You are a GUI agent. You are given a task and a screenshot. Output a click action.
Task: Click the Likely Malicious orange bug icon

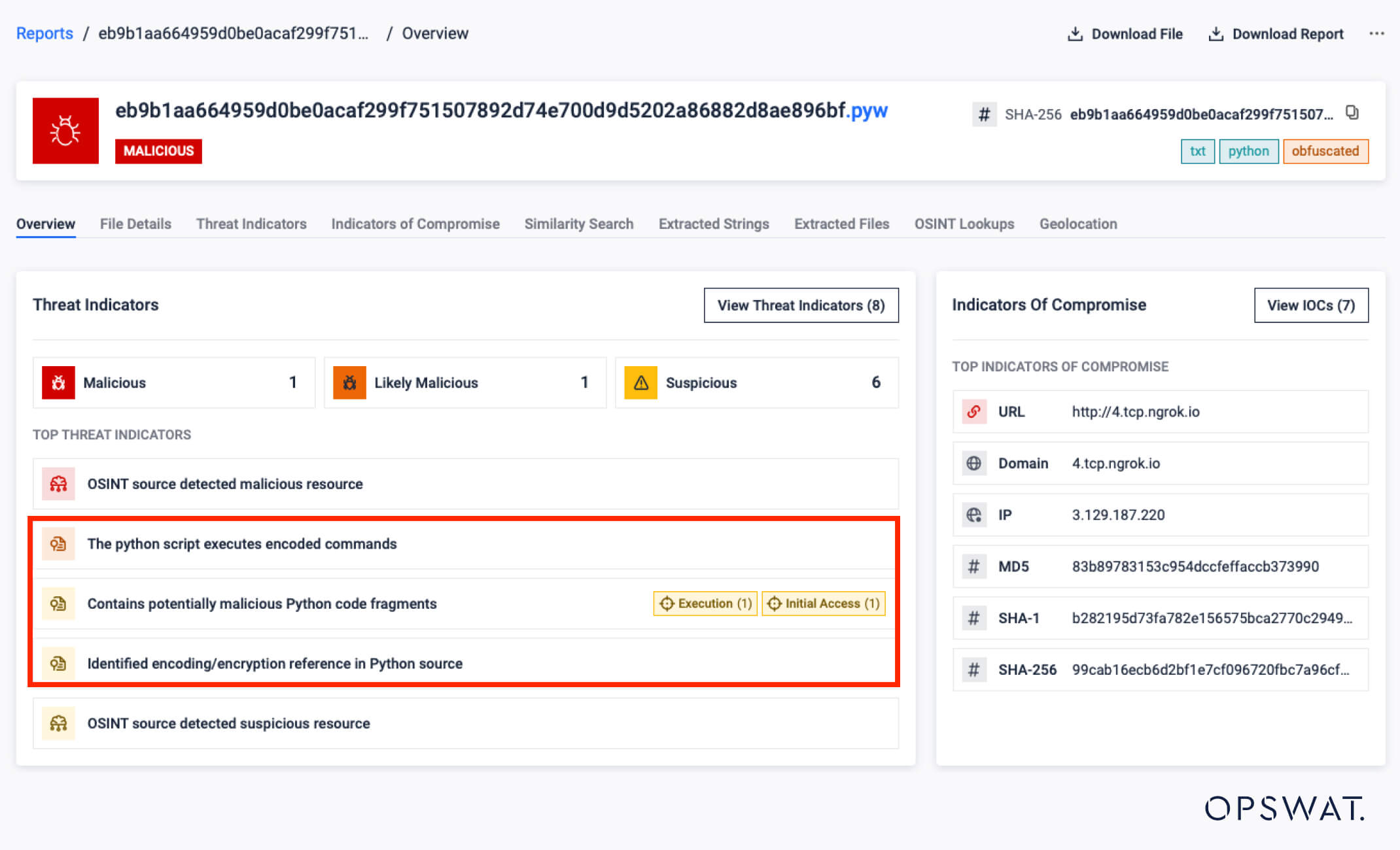(349, 382)
